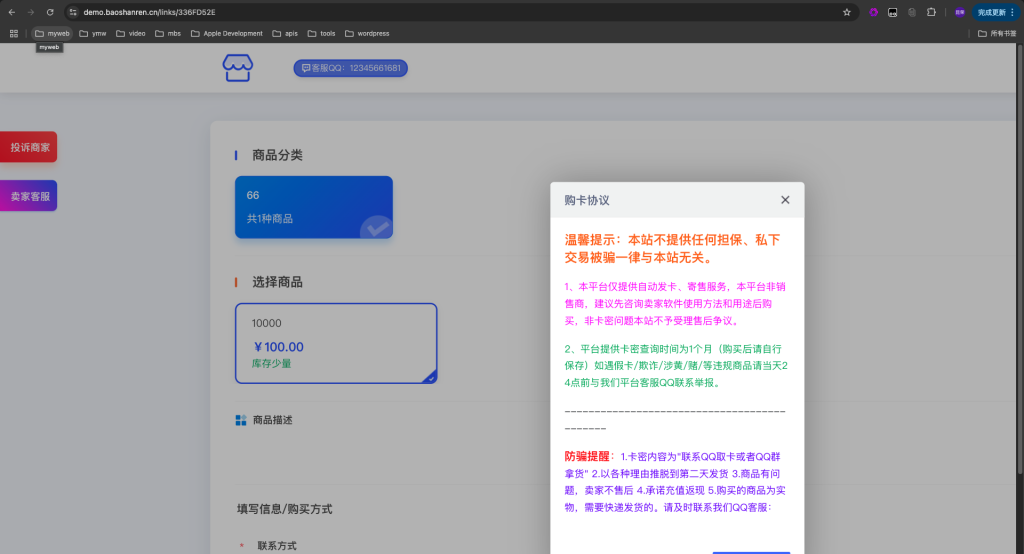The image size is (1024, 554).
Task: Open the wordpress bookmark folder
Action: coord(367,33)
